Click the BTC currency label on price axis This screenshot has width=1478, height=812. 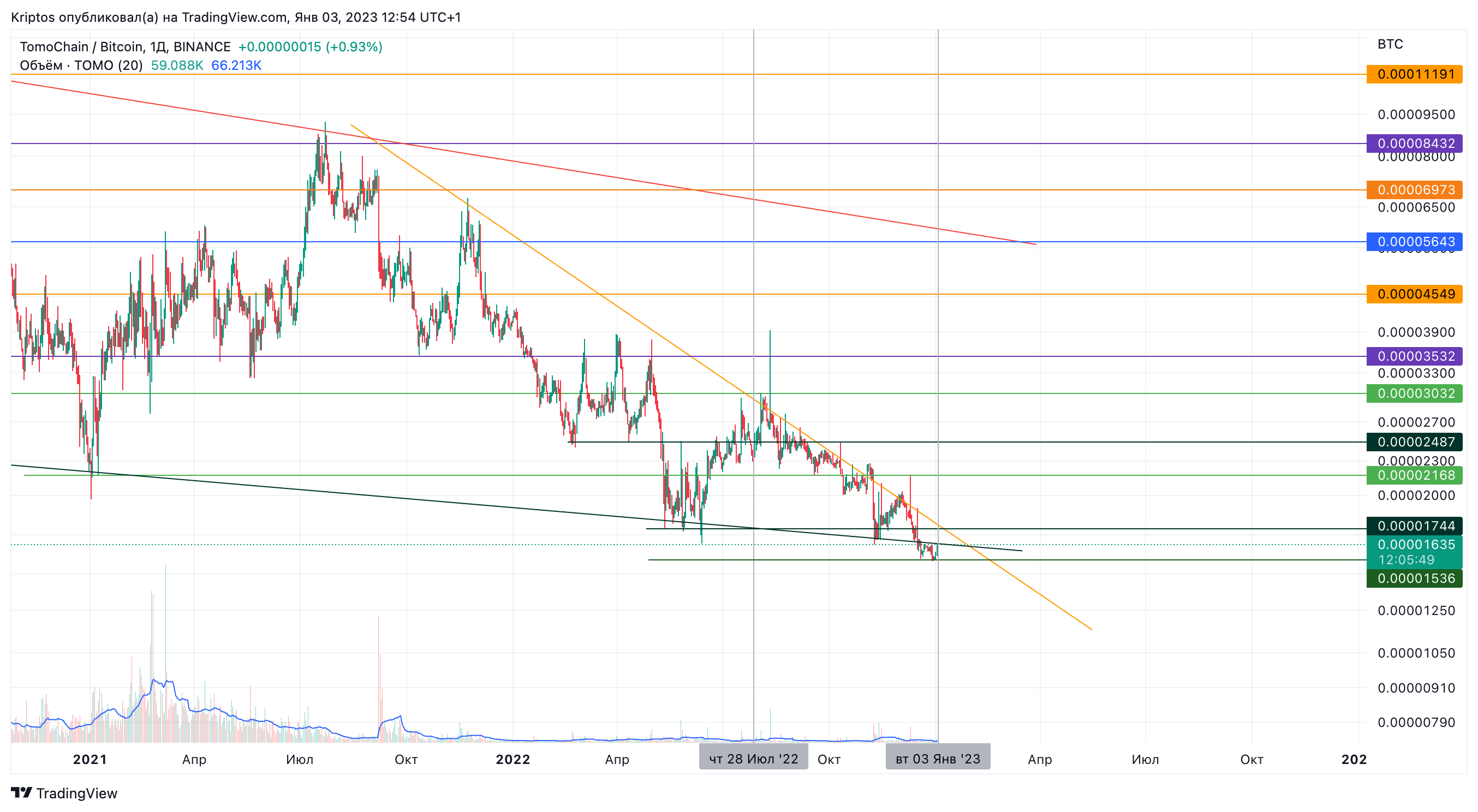click(x=1390, y=44)
